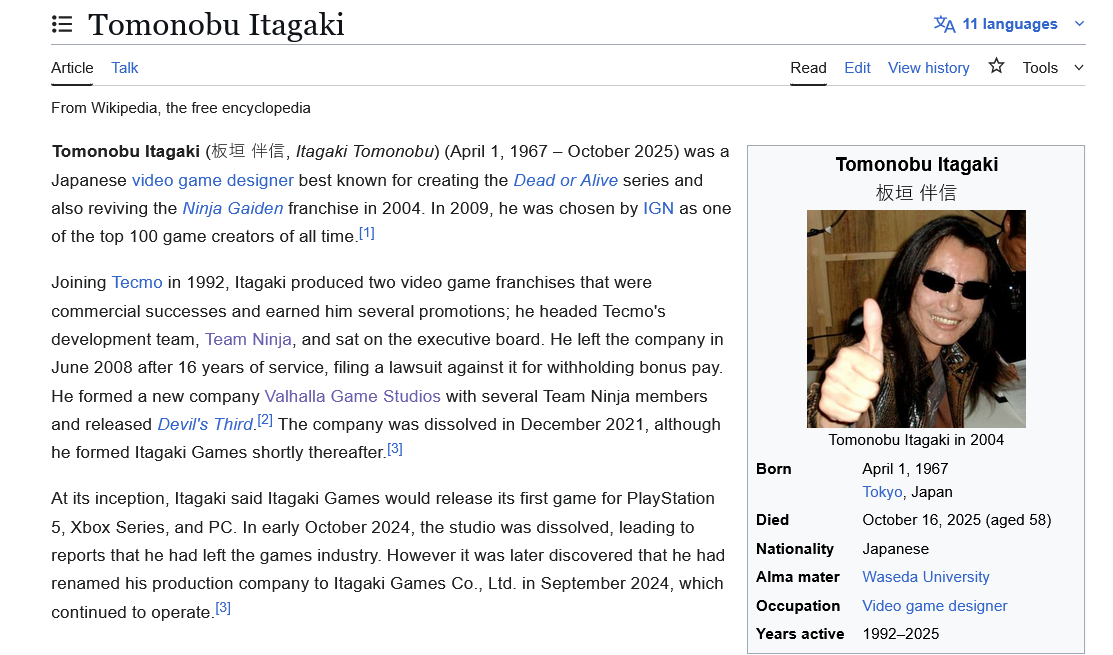Screen dimensions: 1113x655
Task: Click 'October 16, 2025 (aged 58)' value
Action: (957, 520)
